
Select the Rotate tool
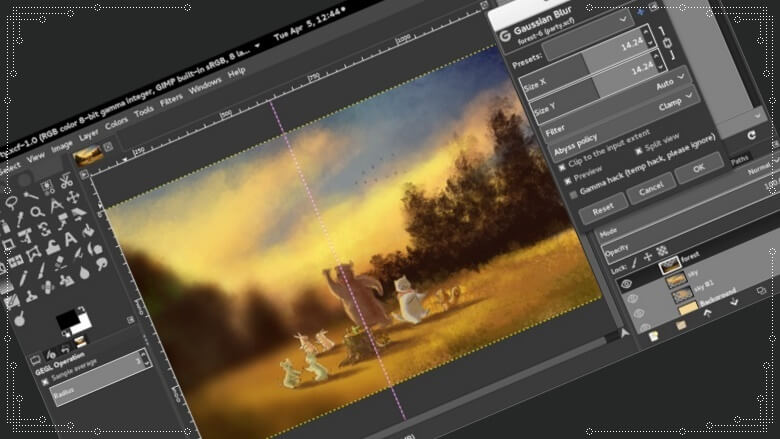click(45, 229)
